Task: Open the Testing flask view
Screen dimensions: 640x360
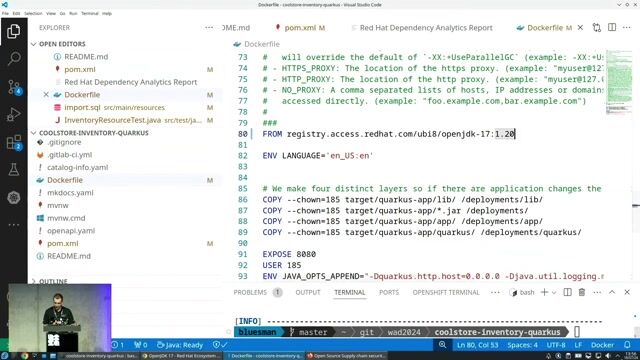Action: pos(13,170)
